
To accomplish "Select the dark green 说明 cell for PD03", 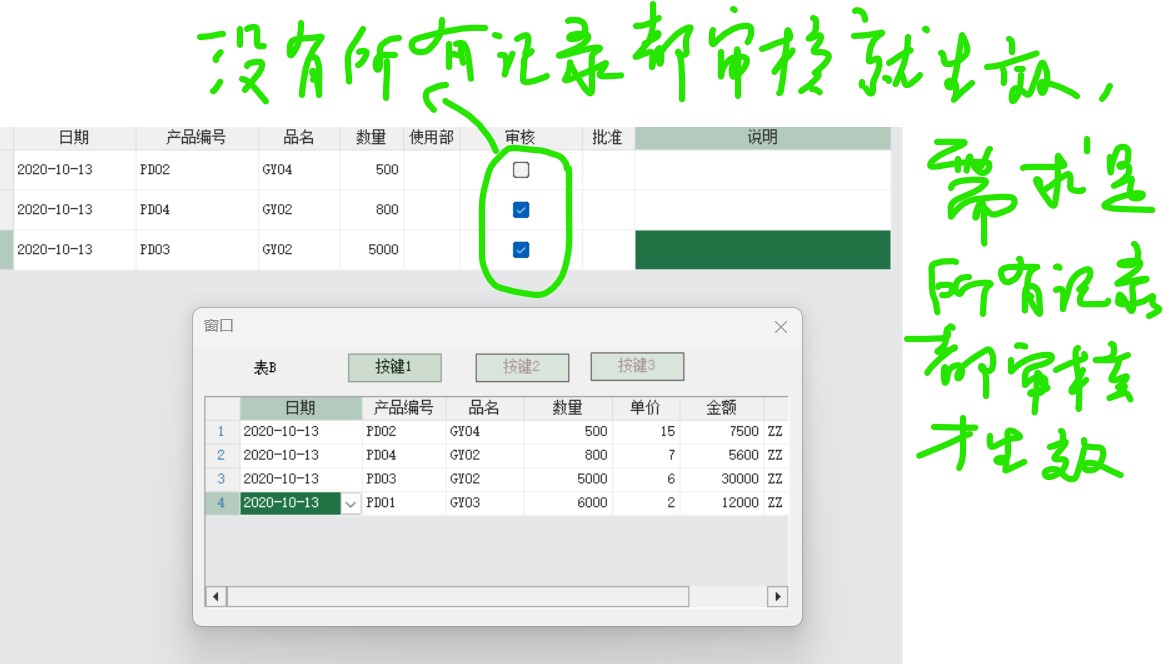I will click(x=762, y=250).
